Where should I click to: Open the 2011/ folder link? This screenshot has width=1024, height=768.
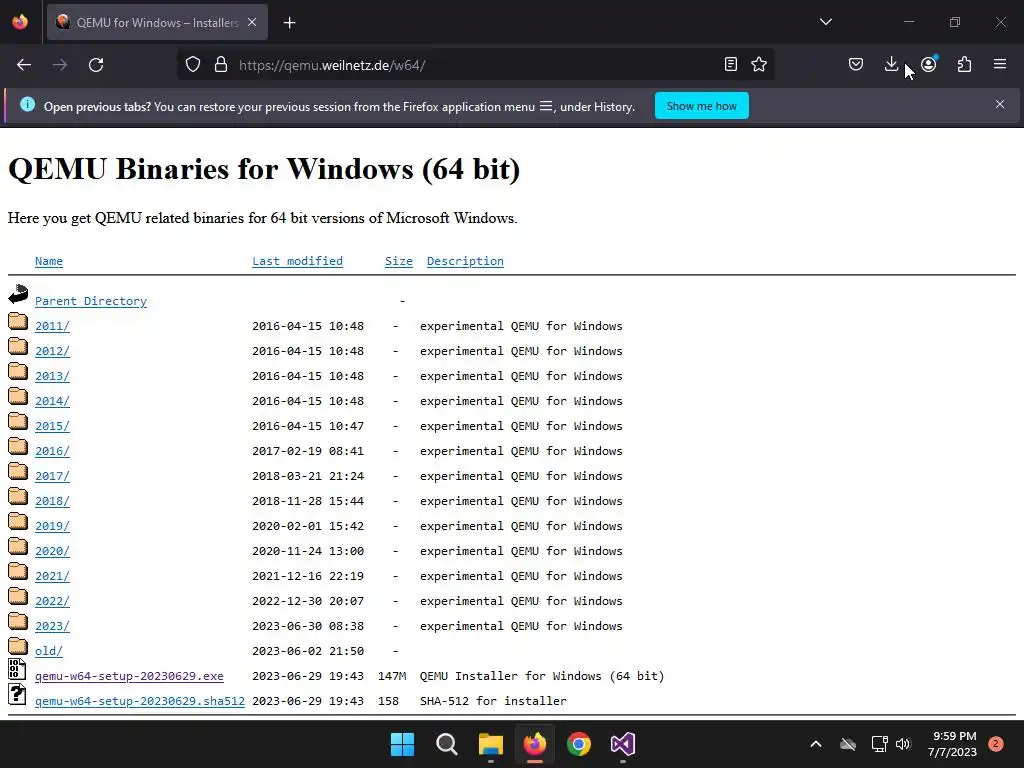(x=52, y=326)
